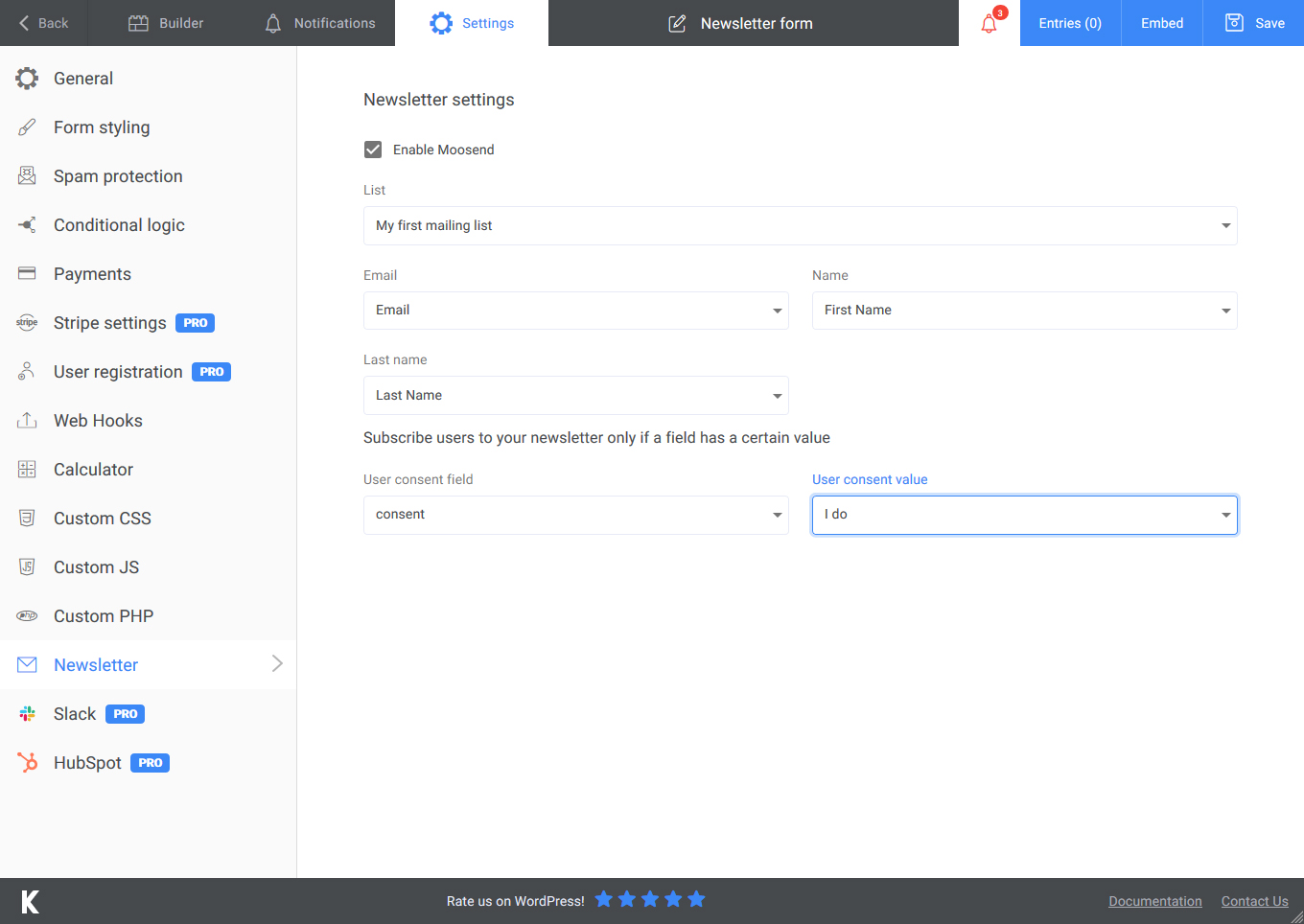Open the Spam protection settings section
This screenshot has width=1304, height=924.
pos(148,176)
